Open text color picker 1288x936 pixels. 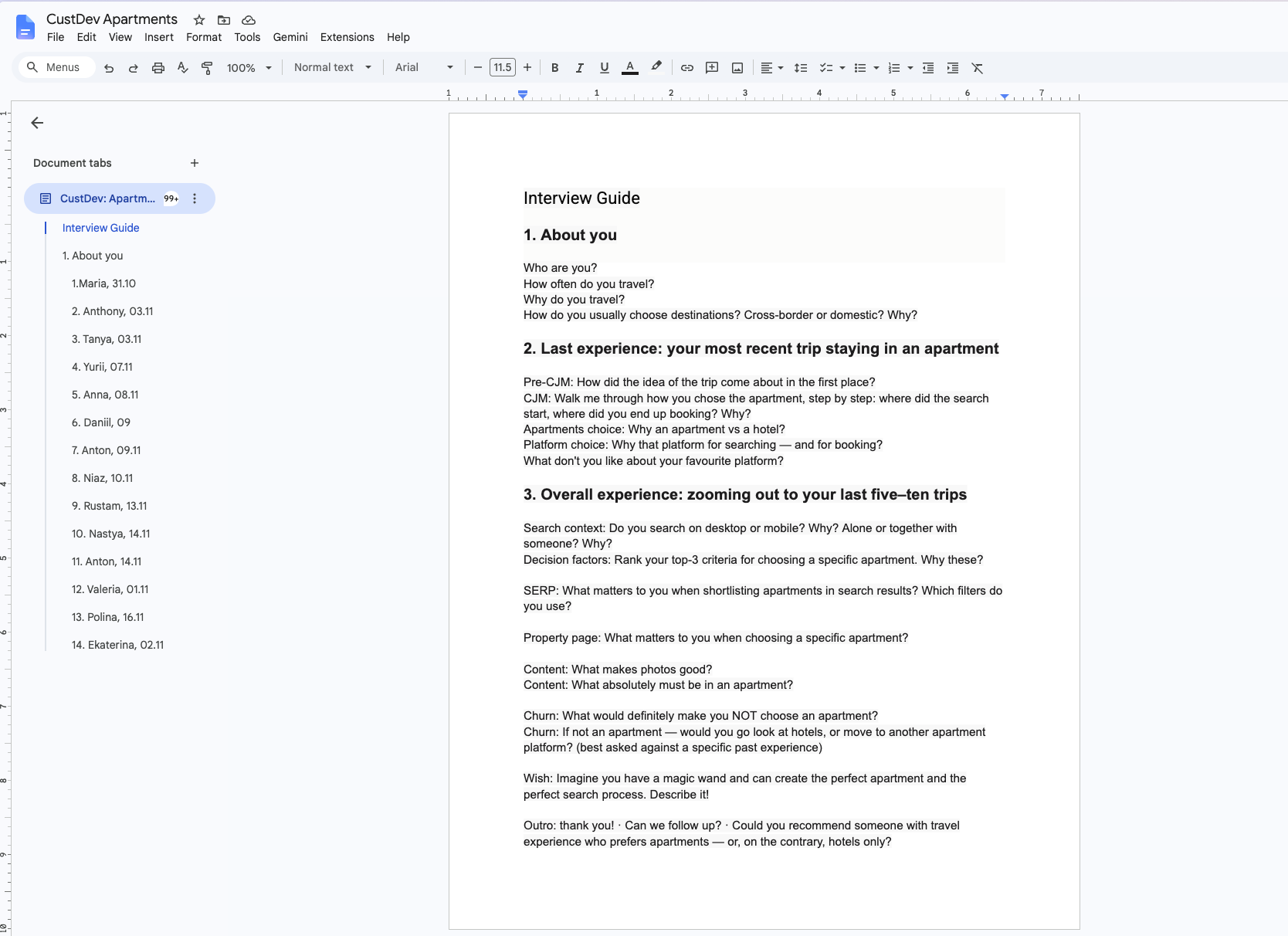tap(630, 68)
